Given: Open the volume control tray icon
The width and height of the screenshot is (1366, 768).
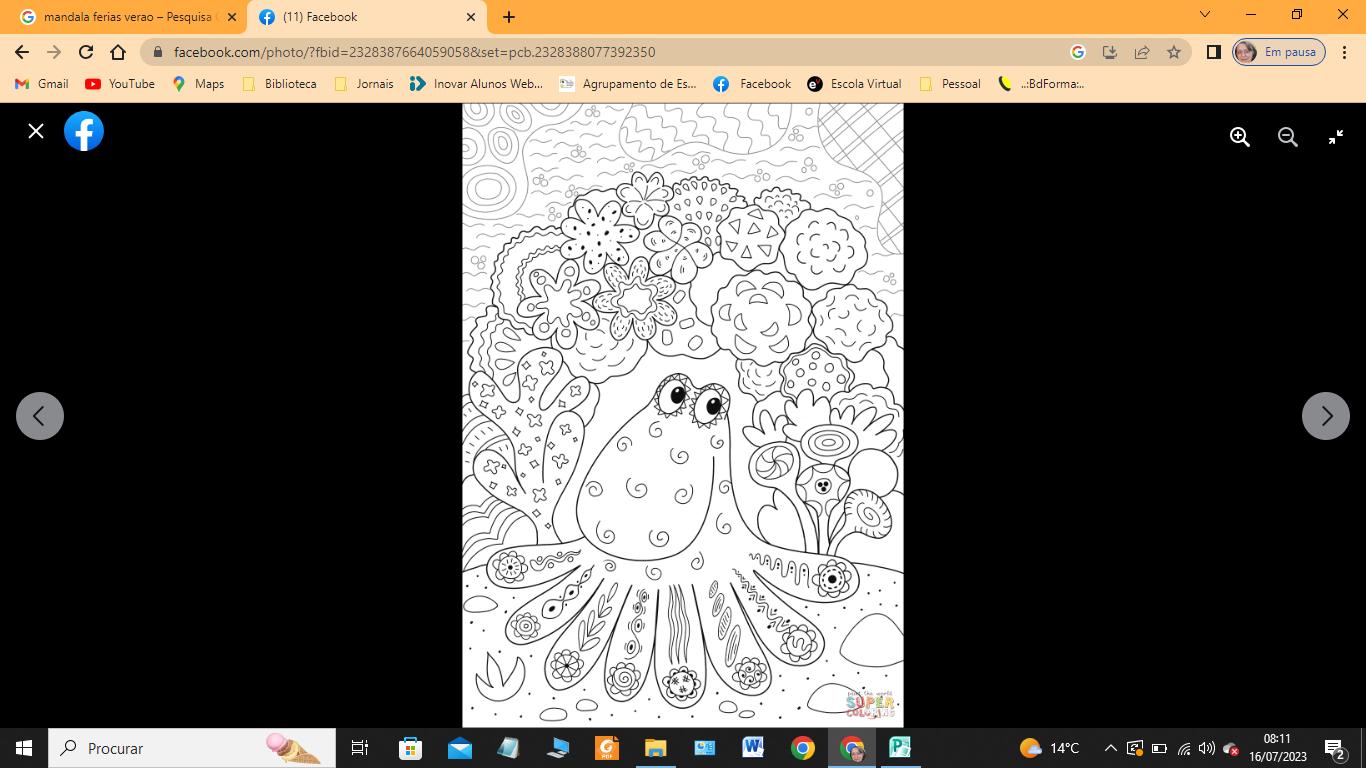Looking at the screenshot, I should click(x=1207, y=748).
